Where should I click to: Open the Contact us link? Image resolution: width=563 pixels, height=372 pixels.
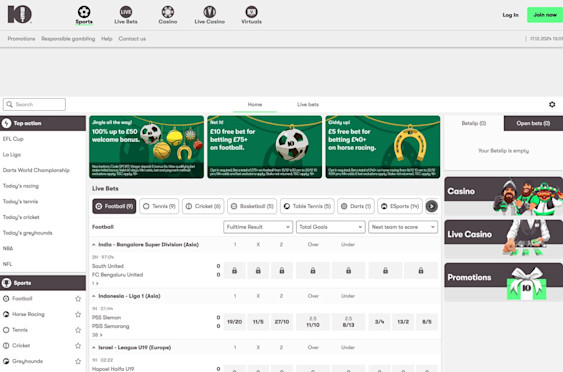[x=132, y=38]
